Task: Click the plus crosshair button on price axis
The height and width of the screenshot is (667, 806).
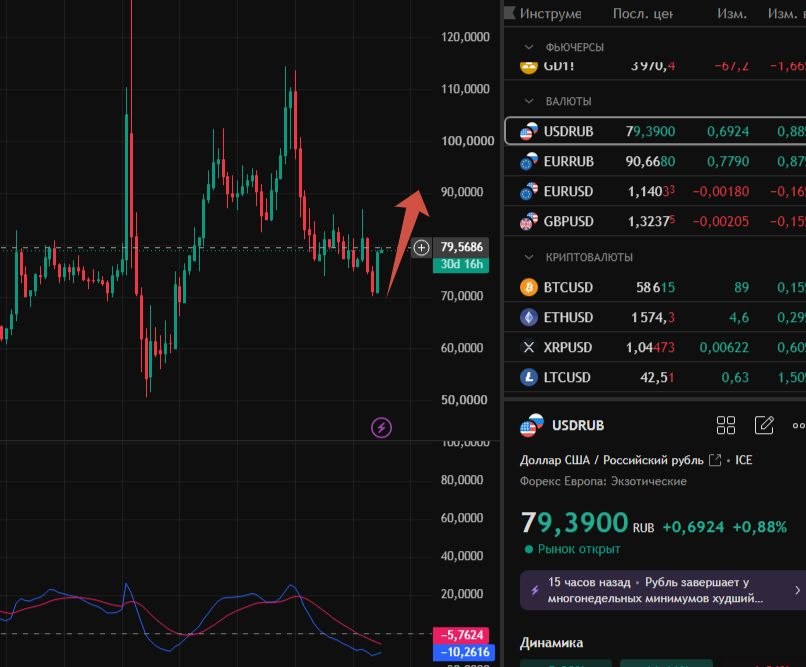Action: click(x=421, y=248)
